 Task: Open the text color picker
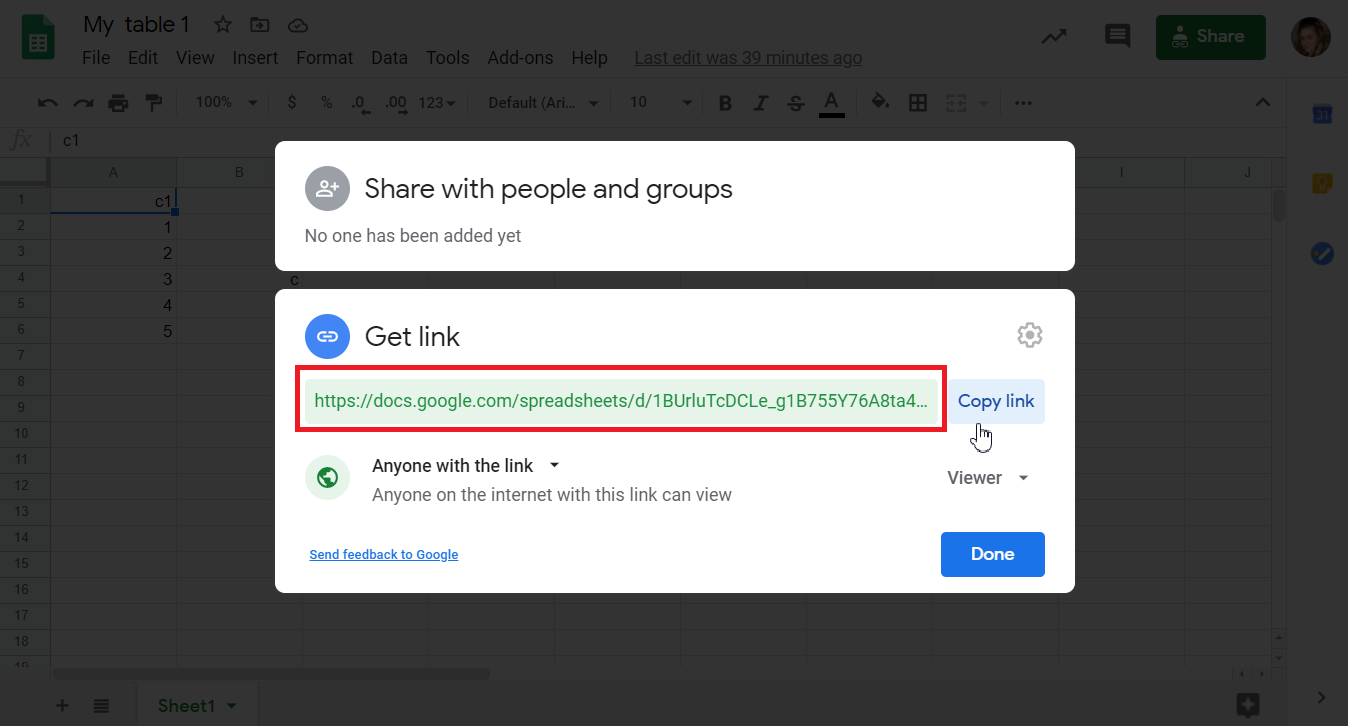pyautogui.click(x=831, y=103)
